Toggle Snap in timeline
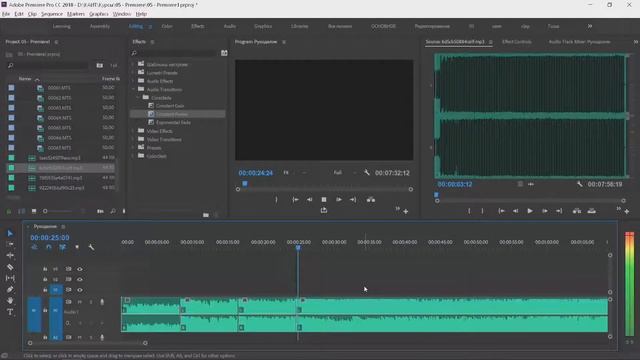The height and width of the screenshot is (360, 640). click(49, 247)
